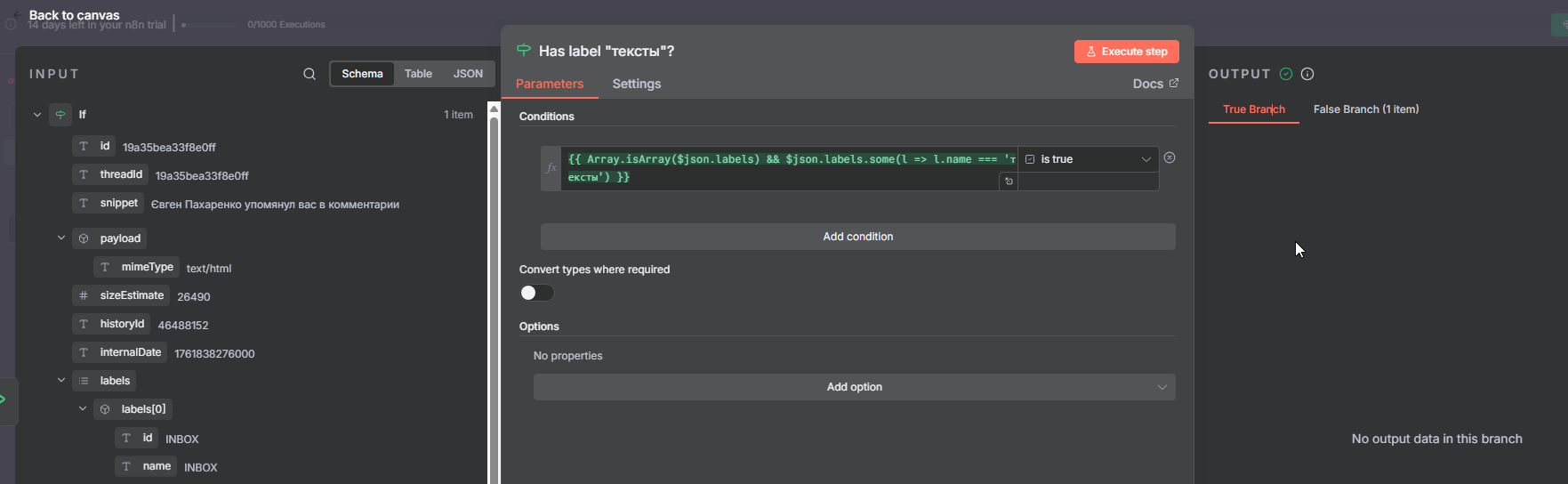Toggle 'Convert types where required' switch
The width and height of the screenshot is (1568, 484).
pos(537,293)
